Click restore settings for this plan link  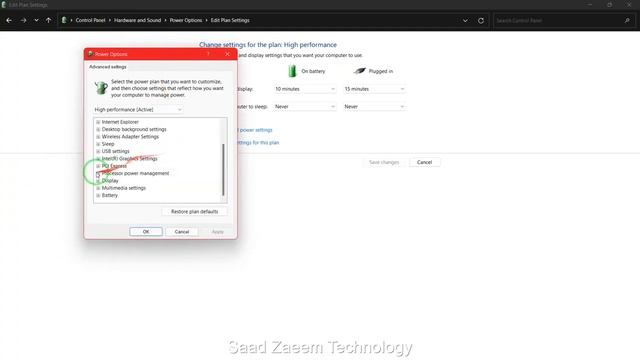[x=258, y=142]
